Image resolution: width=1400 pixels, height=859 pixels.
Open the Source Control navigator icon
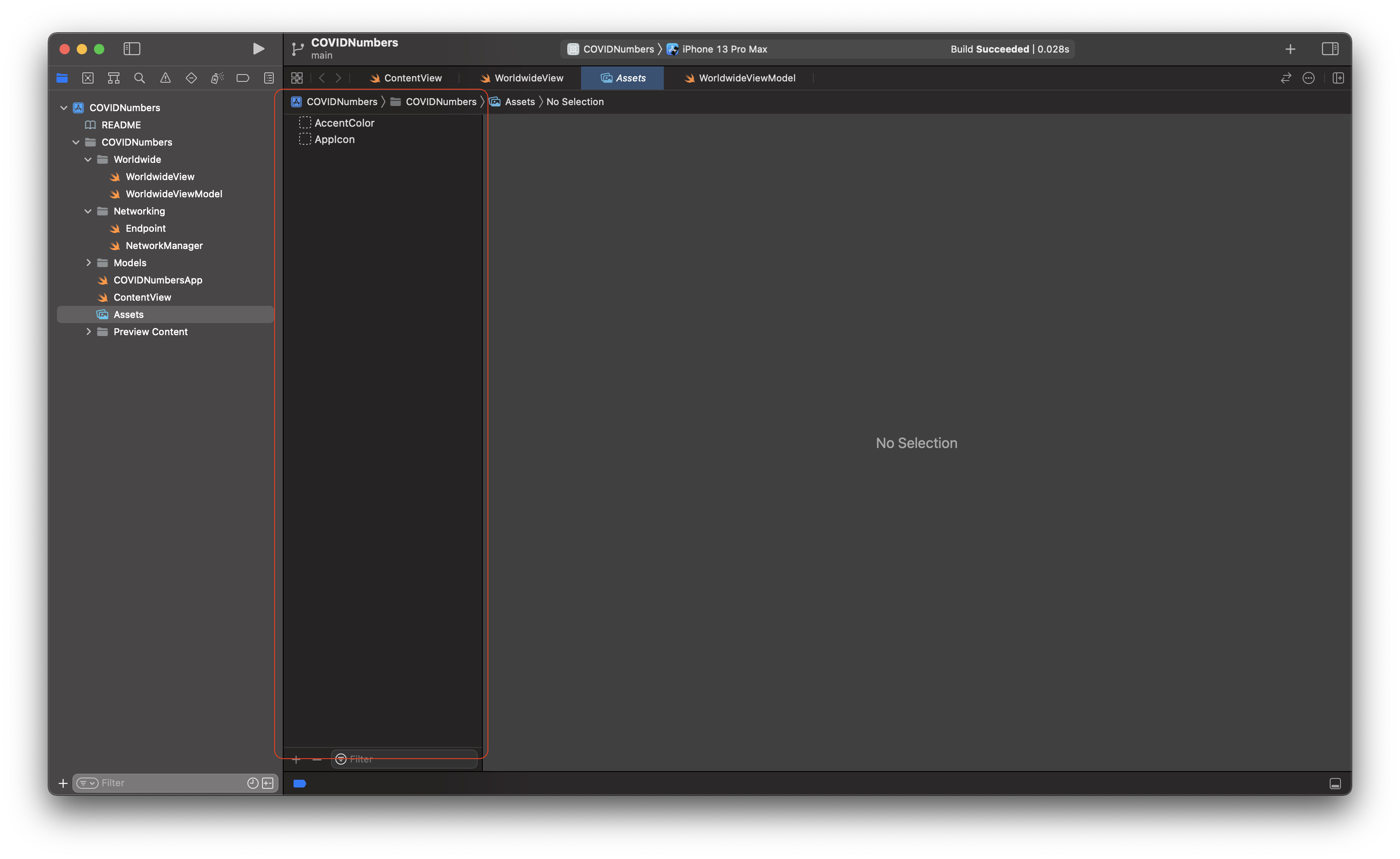[87, 78]
